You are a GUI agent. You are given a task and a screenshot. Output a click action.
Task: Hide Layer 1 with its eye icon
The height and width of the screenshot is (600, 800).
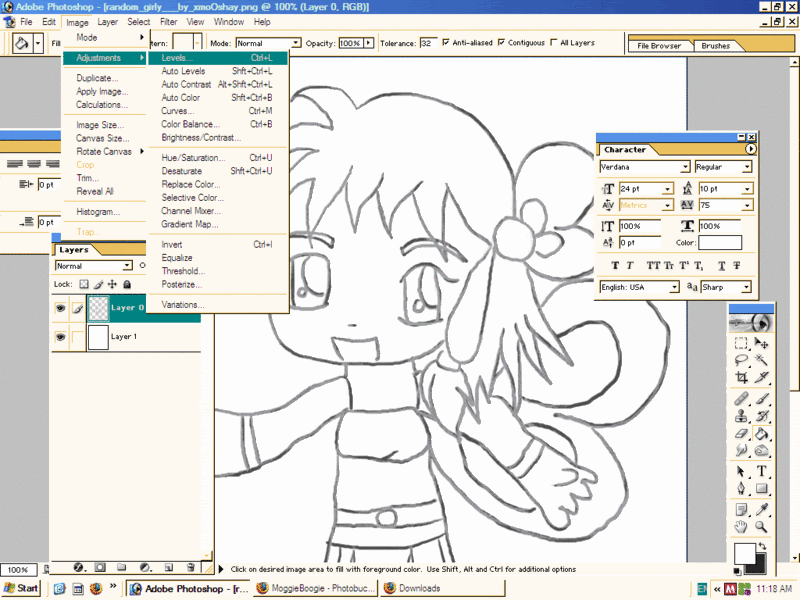[x=60, y=337]
